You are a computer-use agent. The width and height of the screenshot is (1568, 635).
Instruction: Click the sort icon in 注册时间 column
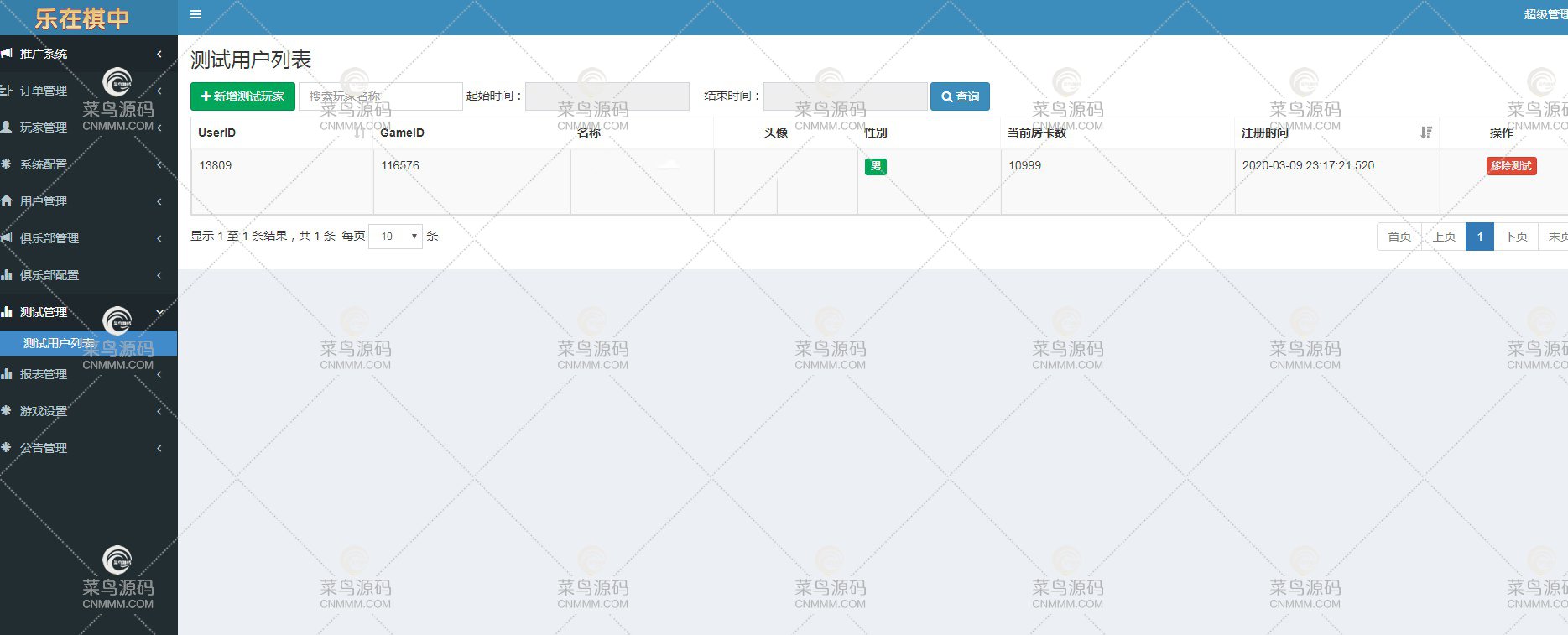pyautogui.click(x=1425, y=133)
